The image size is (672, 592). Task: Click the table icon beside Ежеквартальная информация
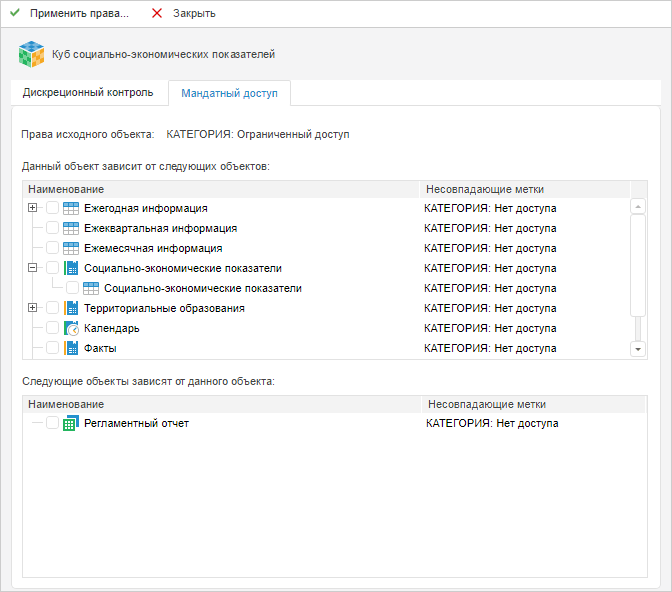pyautogui.click(x=71, y=228)
